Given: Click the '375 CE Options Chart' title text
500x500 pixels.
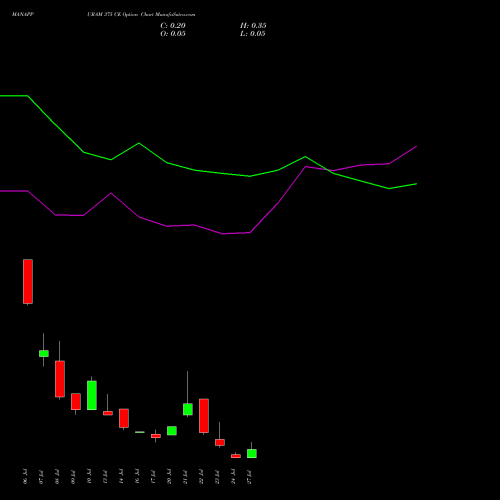Looking at the screenshot, I should click(x=130, y=15).
